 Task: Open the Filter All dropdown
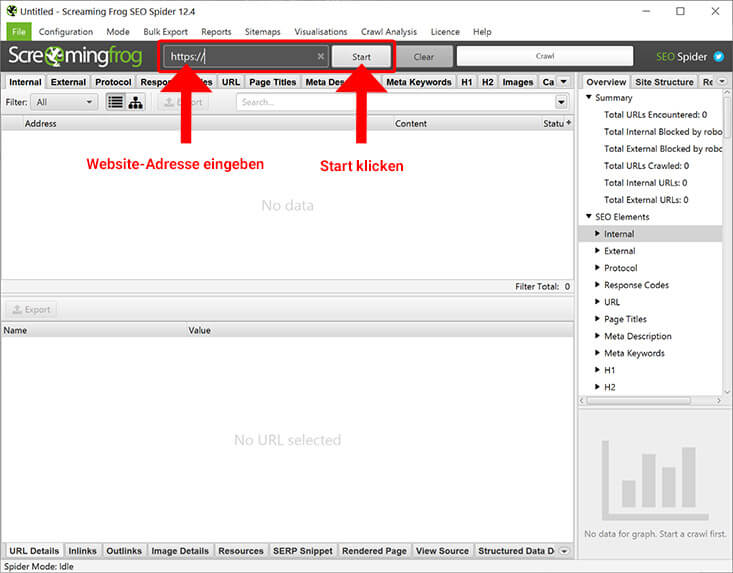click(64, 102)
